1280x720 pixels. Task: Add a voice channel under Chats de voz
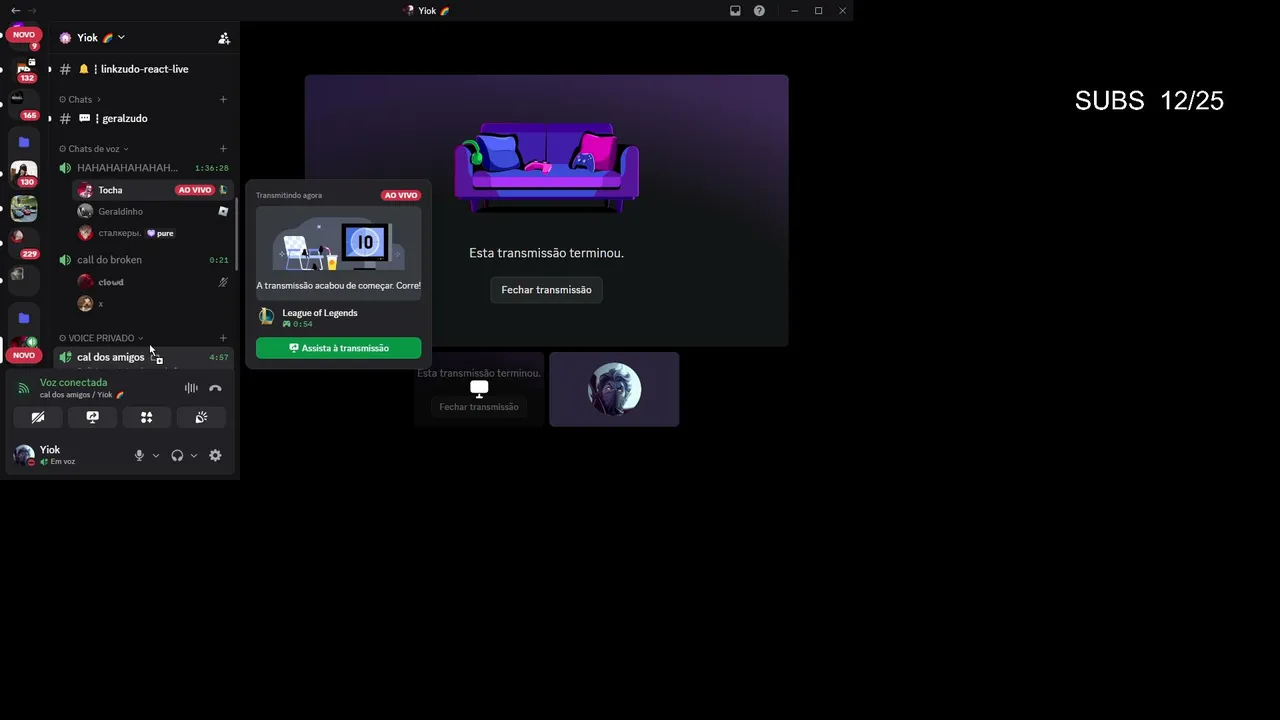(x=223, y=149)
